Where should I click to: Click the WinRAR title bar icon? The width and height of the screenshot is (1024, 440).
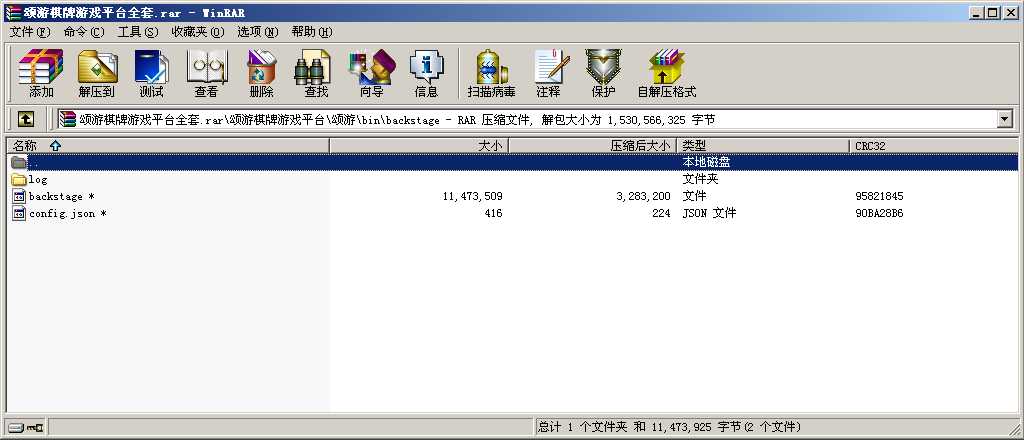[12, 12]
